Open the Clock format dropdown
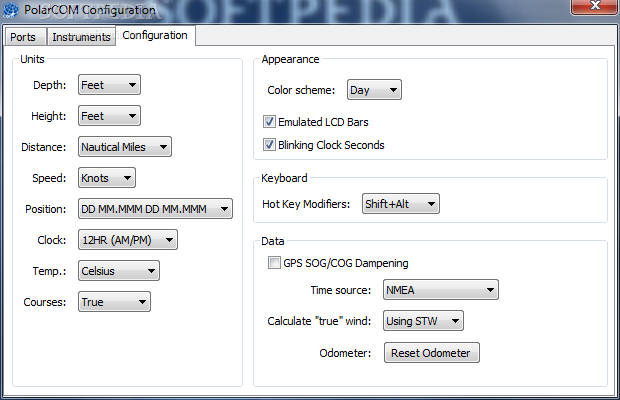The width and height of the screenshot is (620, 400). pyautogui.click(x=128, y=240)
